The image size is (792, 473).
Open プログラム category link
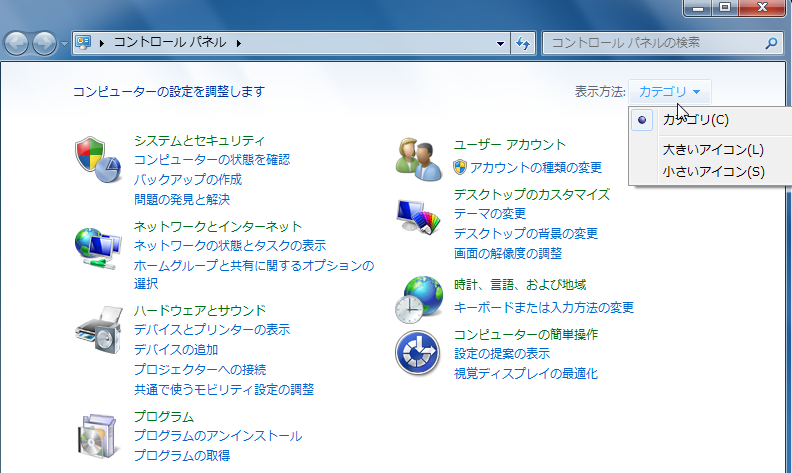[x=164, y=417]
